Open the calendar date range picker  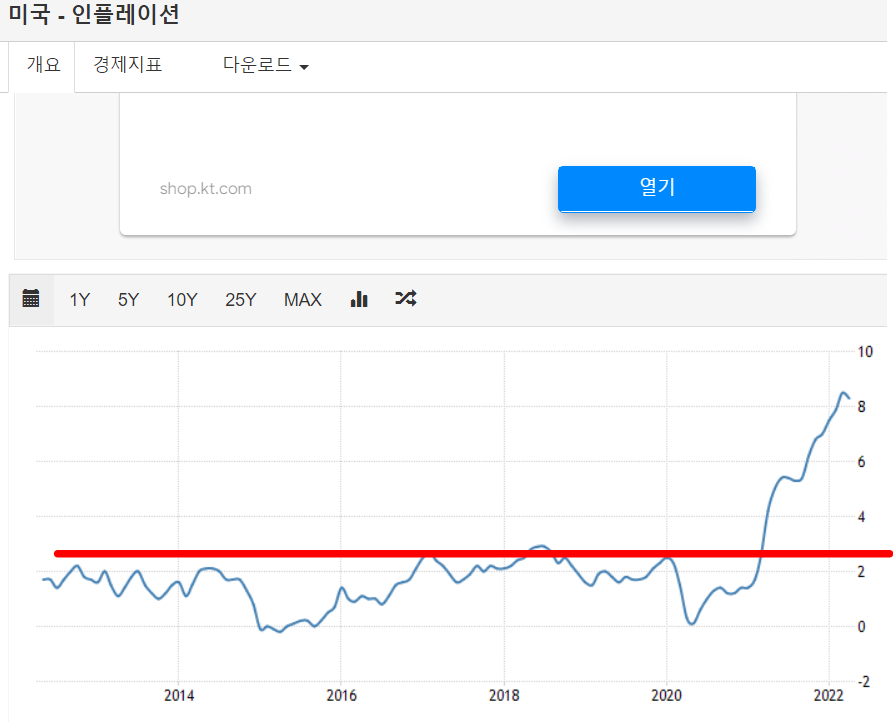click(31, 298)
